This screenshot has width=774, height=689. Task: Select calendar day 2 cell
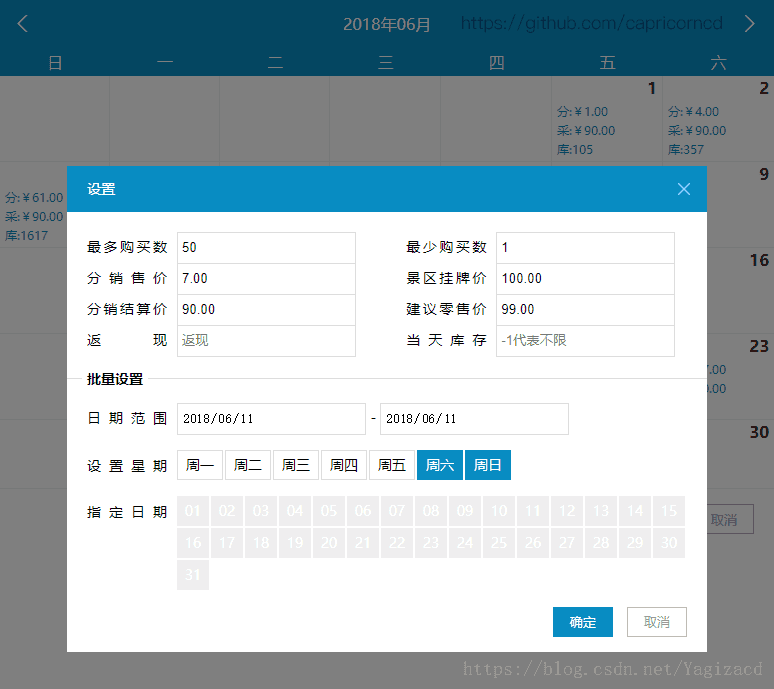718,119
